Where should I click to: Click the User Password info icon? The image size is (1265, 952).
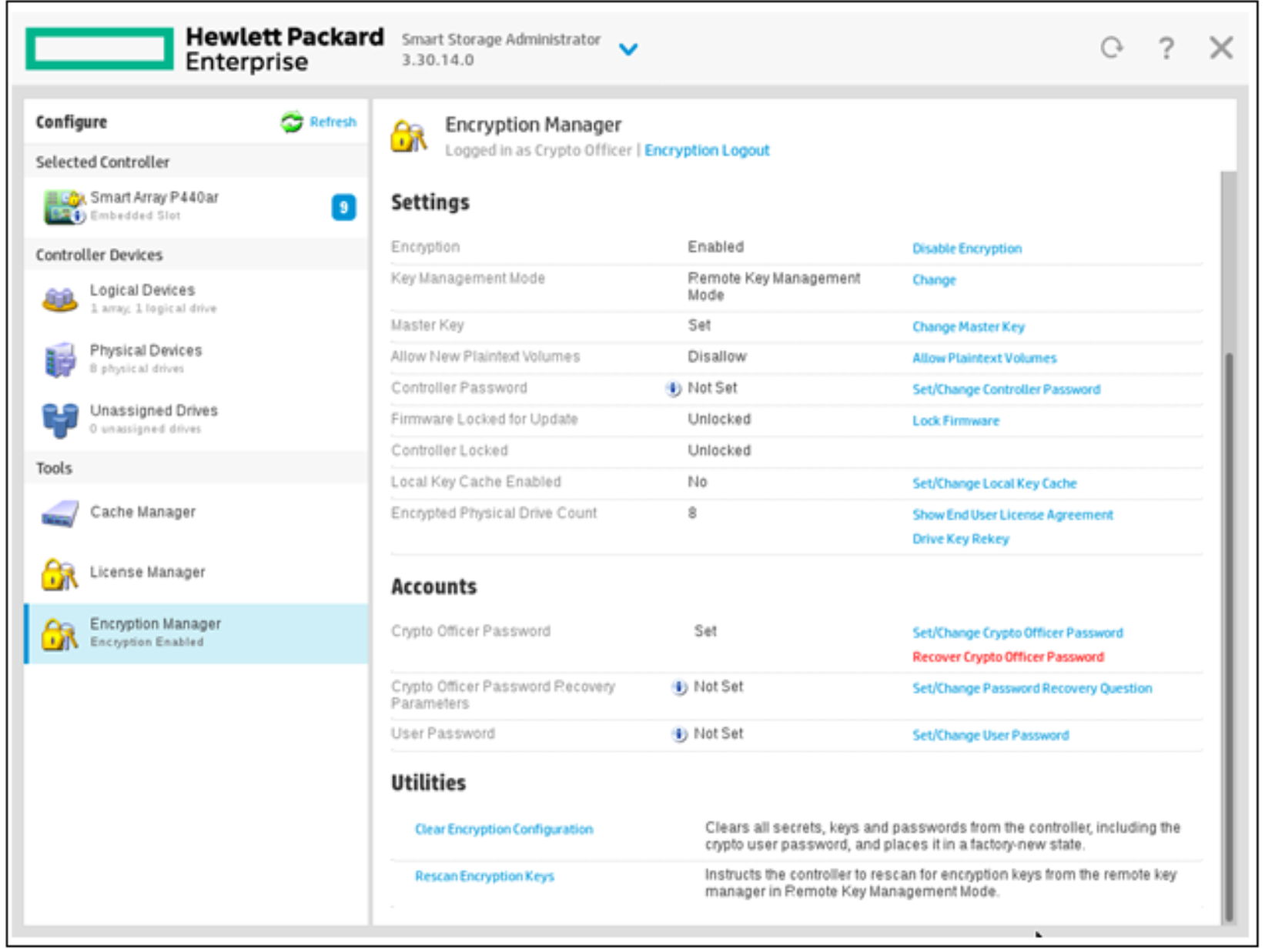pos(679,735)
